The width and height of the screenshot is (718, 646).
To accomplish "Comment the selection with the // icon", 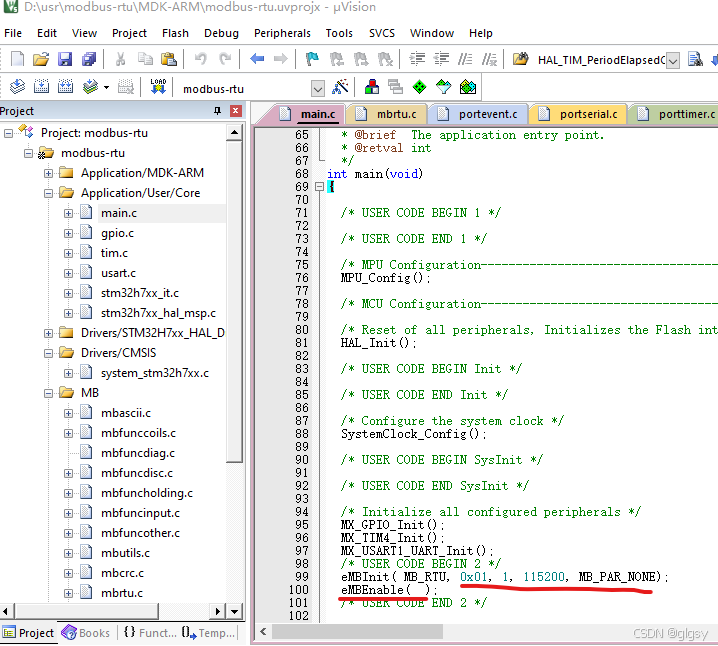I will [x=465, y=59].
